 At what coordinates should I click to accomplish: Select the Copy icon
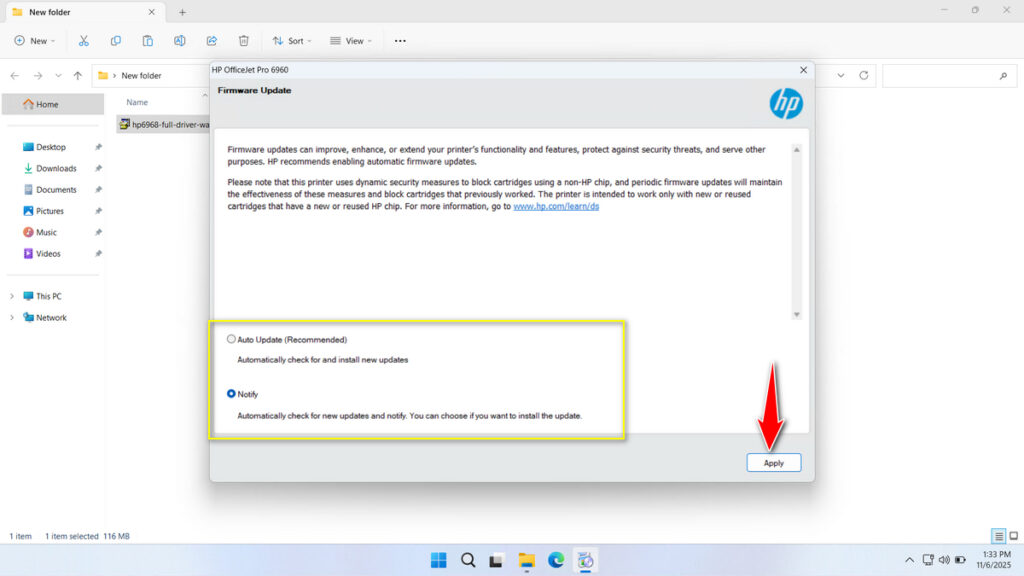[x=116, y=40]
